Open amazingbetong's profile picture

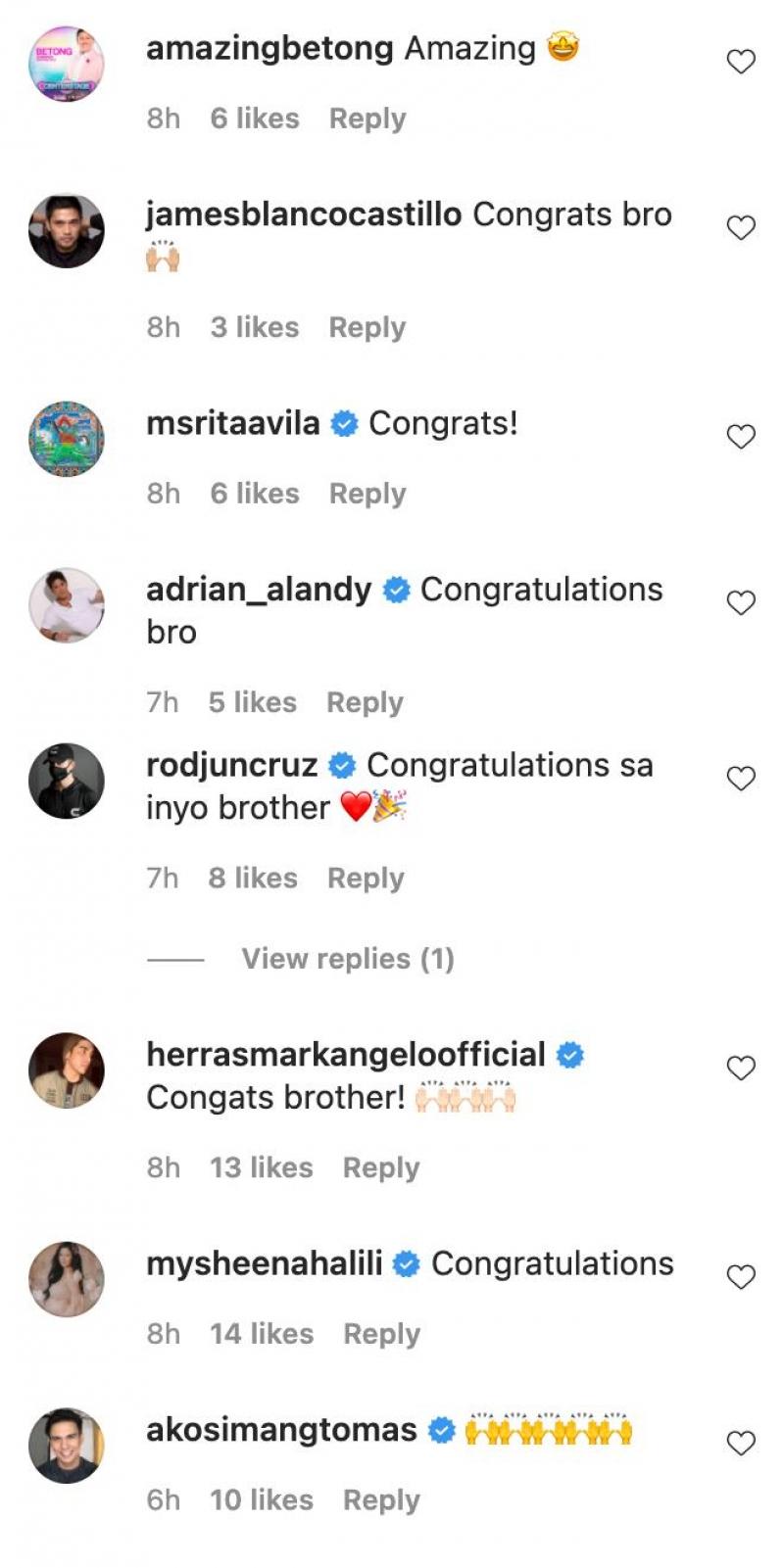pos(67,65)
